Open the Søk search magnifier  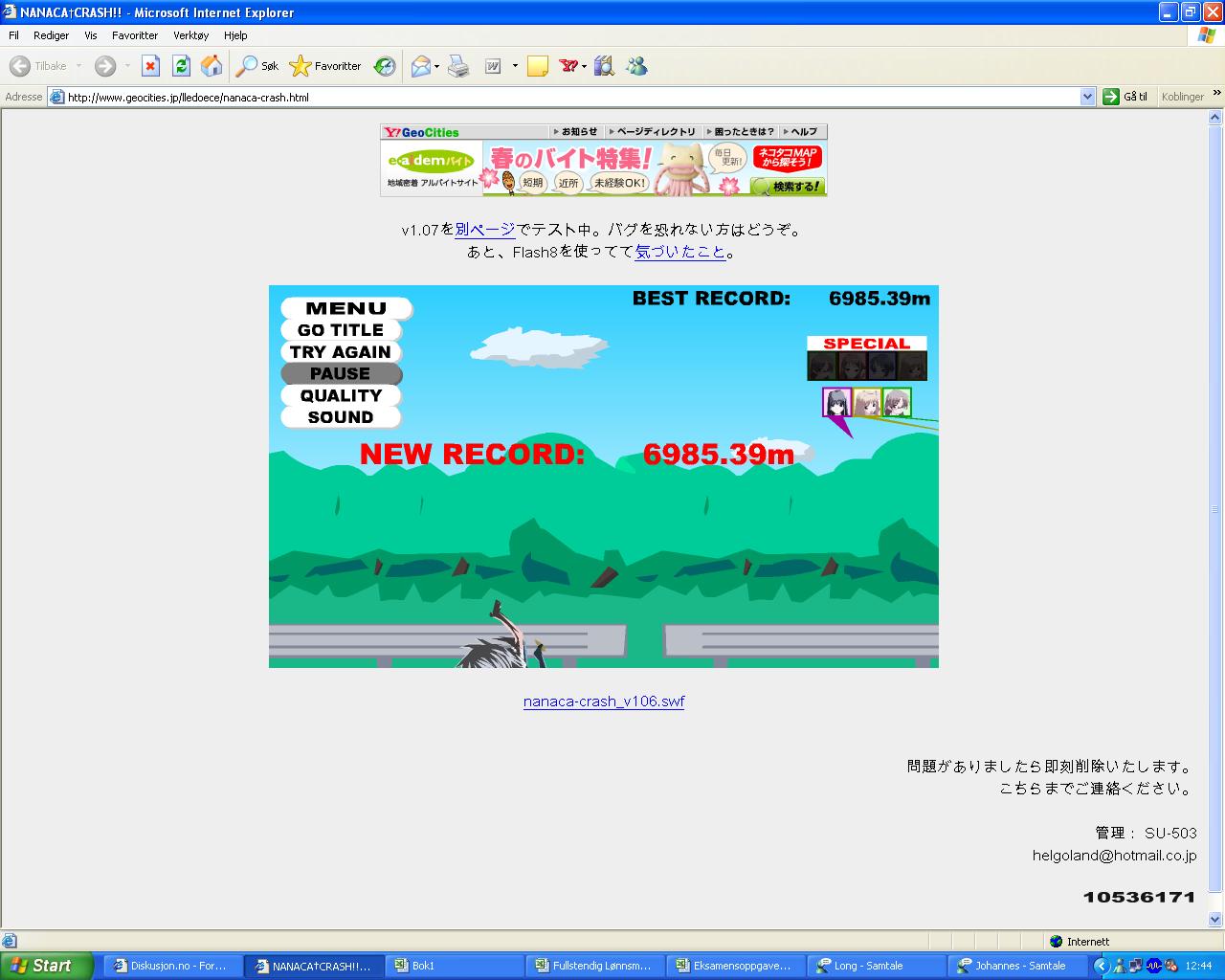pyautogui.click(x=257, y=66)
